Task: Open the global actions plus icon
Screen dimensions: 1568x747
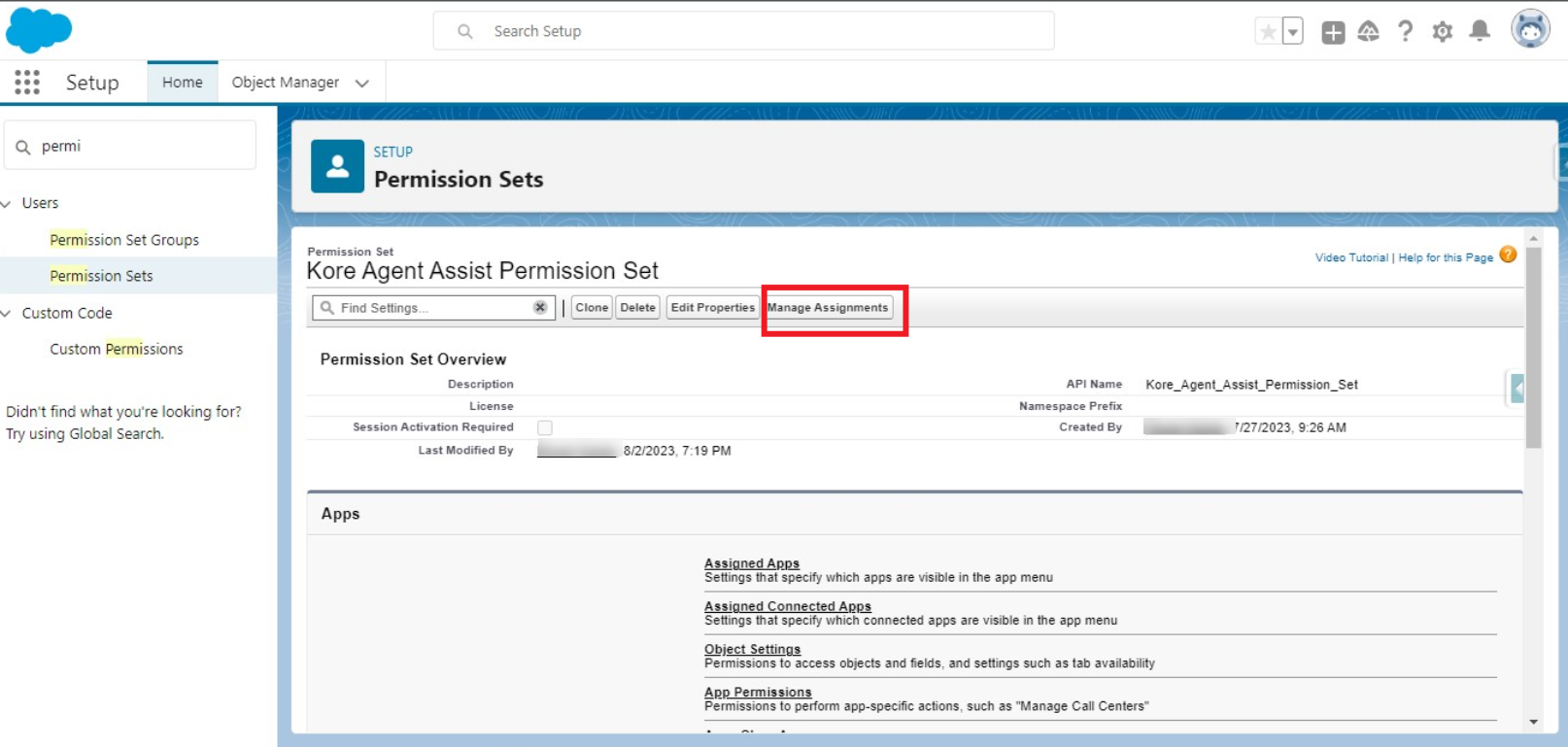Action: 1333,32
